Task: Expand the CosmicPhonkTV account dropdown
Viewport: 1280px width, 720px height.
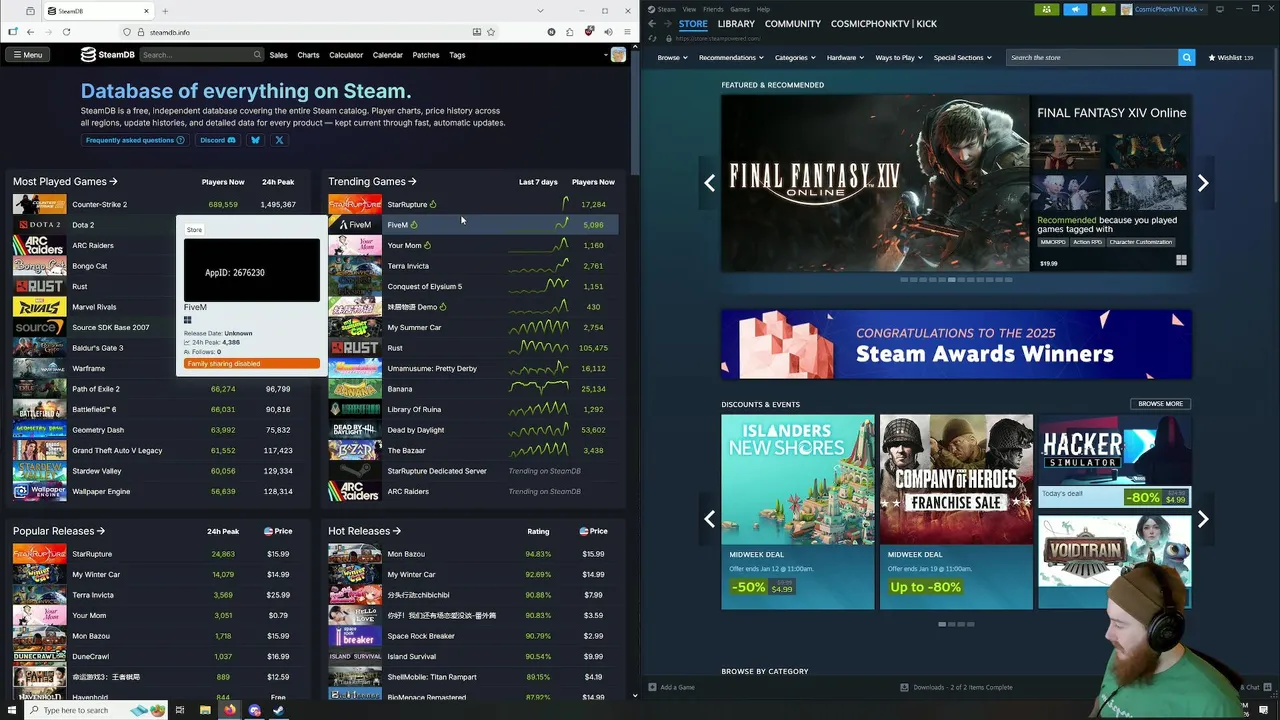Action: pyautogui.click(x=1163, y=9)
